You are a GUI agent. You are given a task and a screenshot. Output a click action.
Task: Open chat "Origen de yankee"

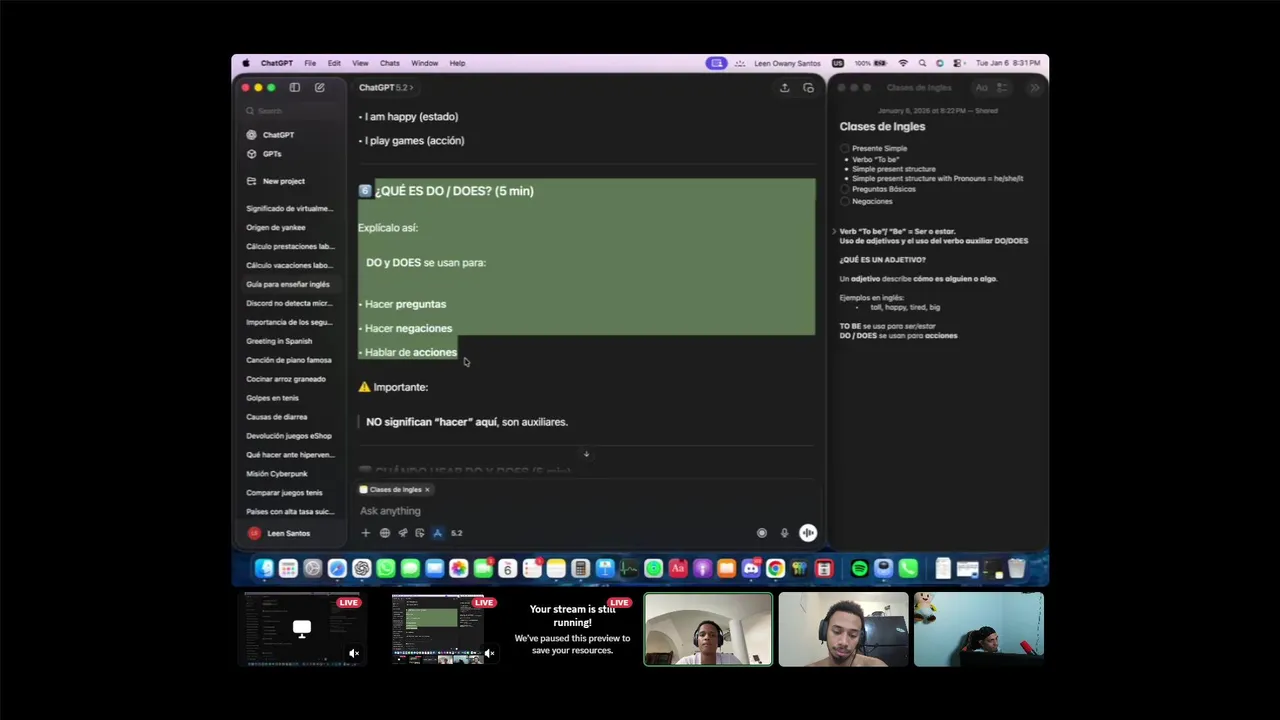276,227
